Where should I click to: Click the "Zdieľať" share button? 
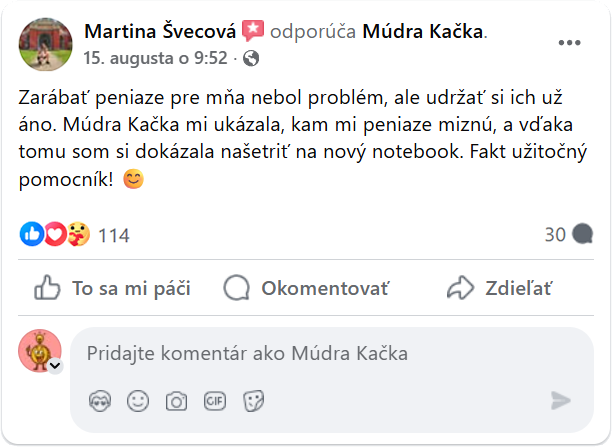500,289
